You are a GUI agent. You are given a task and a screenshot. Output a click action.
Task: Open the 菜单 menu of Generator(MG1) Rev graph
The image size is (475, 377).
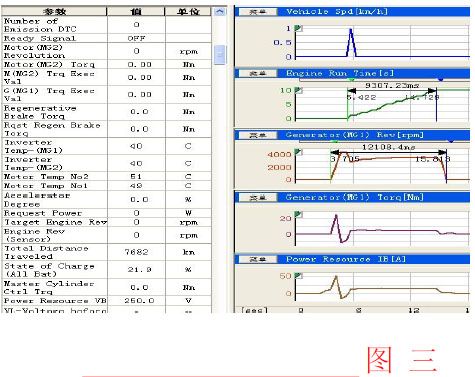pos(258,135)
